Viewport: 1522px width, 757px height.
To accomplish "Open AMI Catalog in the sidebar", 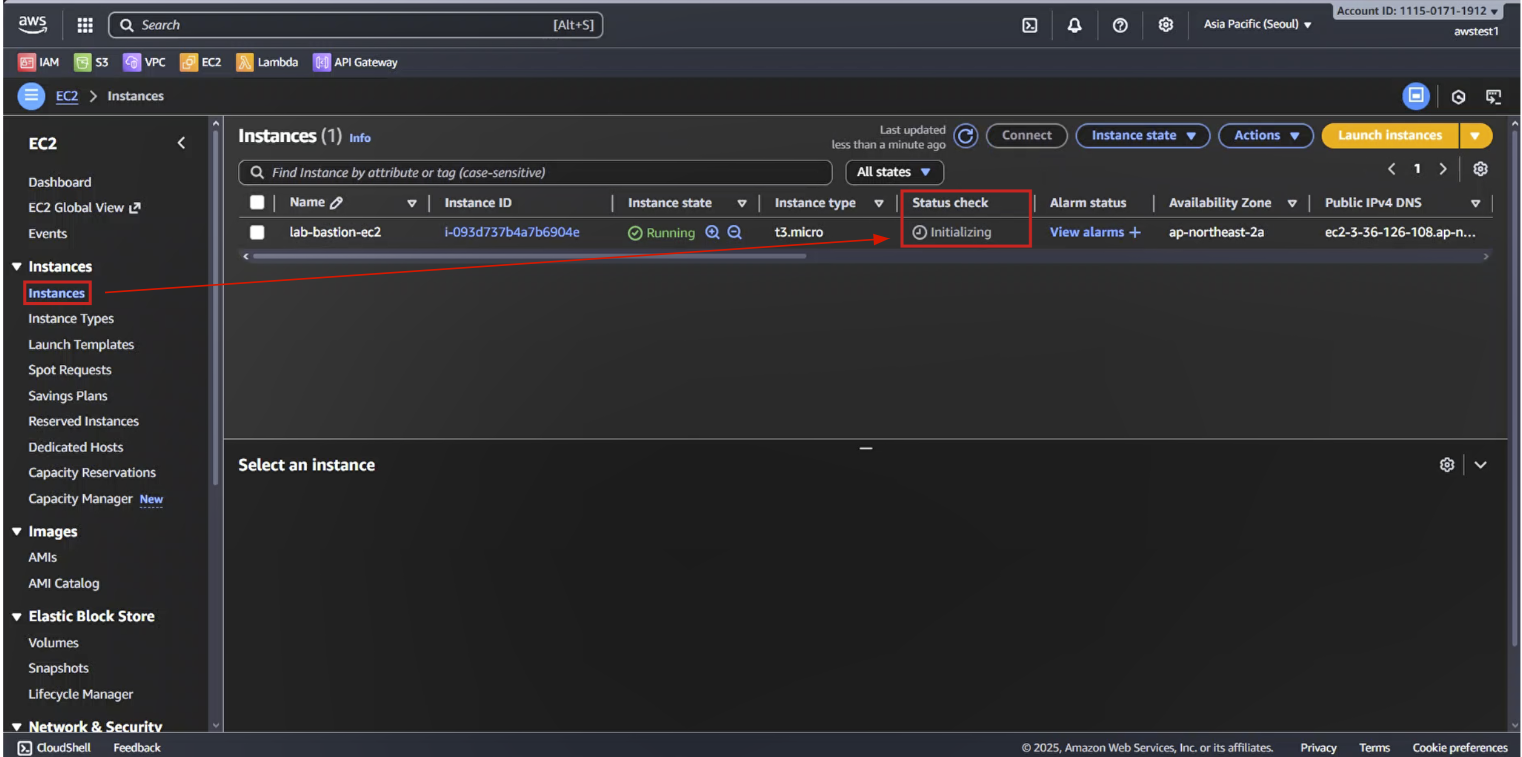I will point(64,584).
